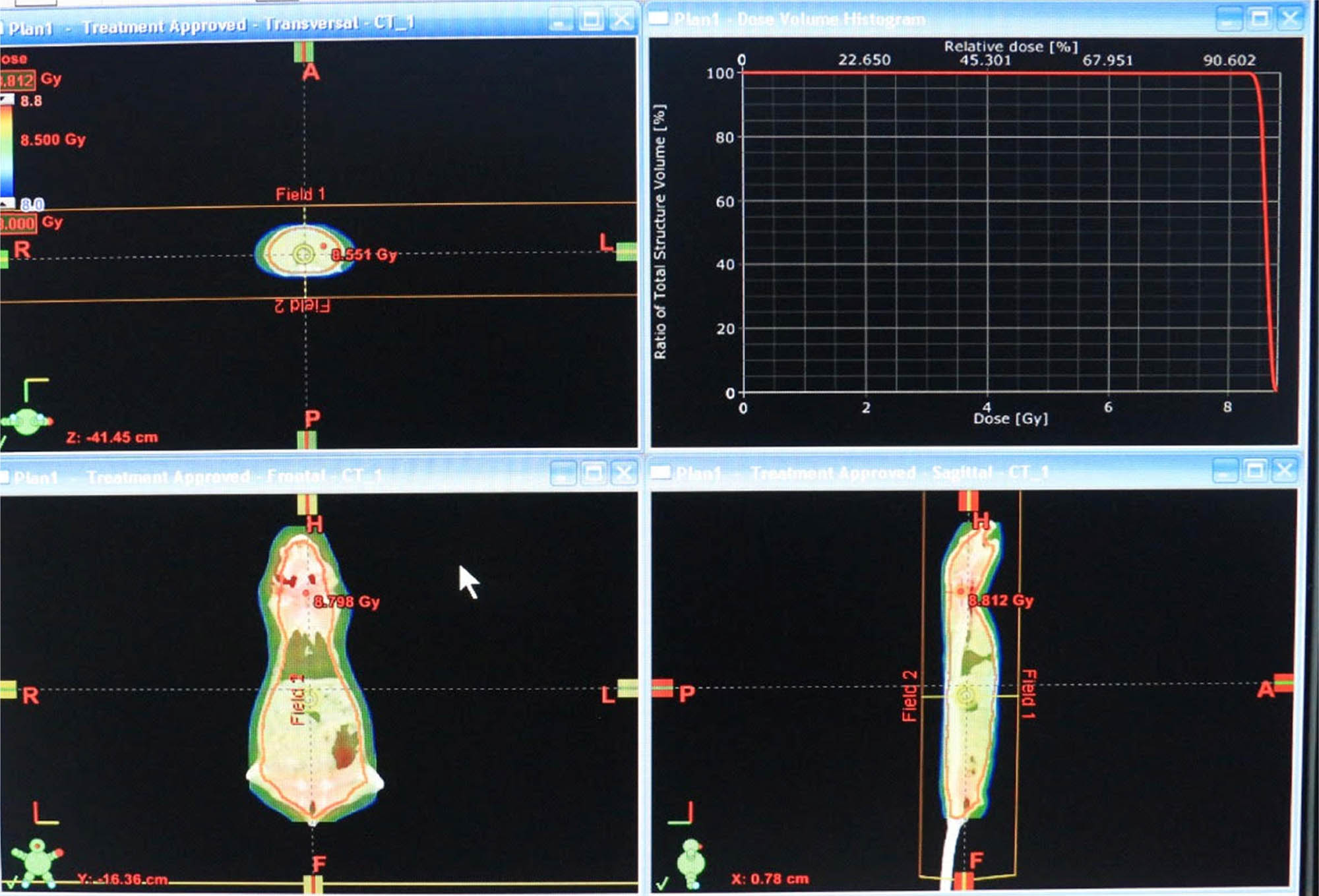Click the patient orientation figure in Sagittal view
The image size is (1319, 896).
pyautogui.click(x=690, y=861)
